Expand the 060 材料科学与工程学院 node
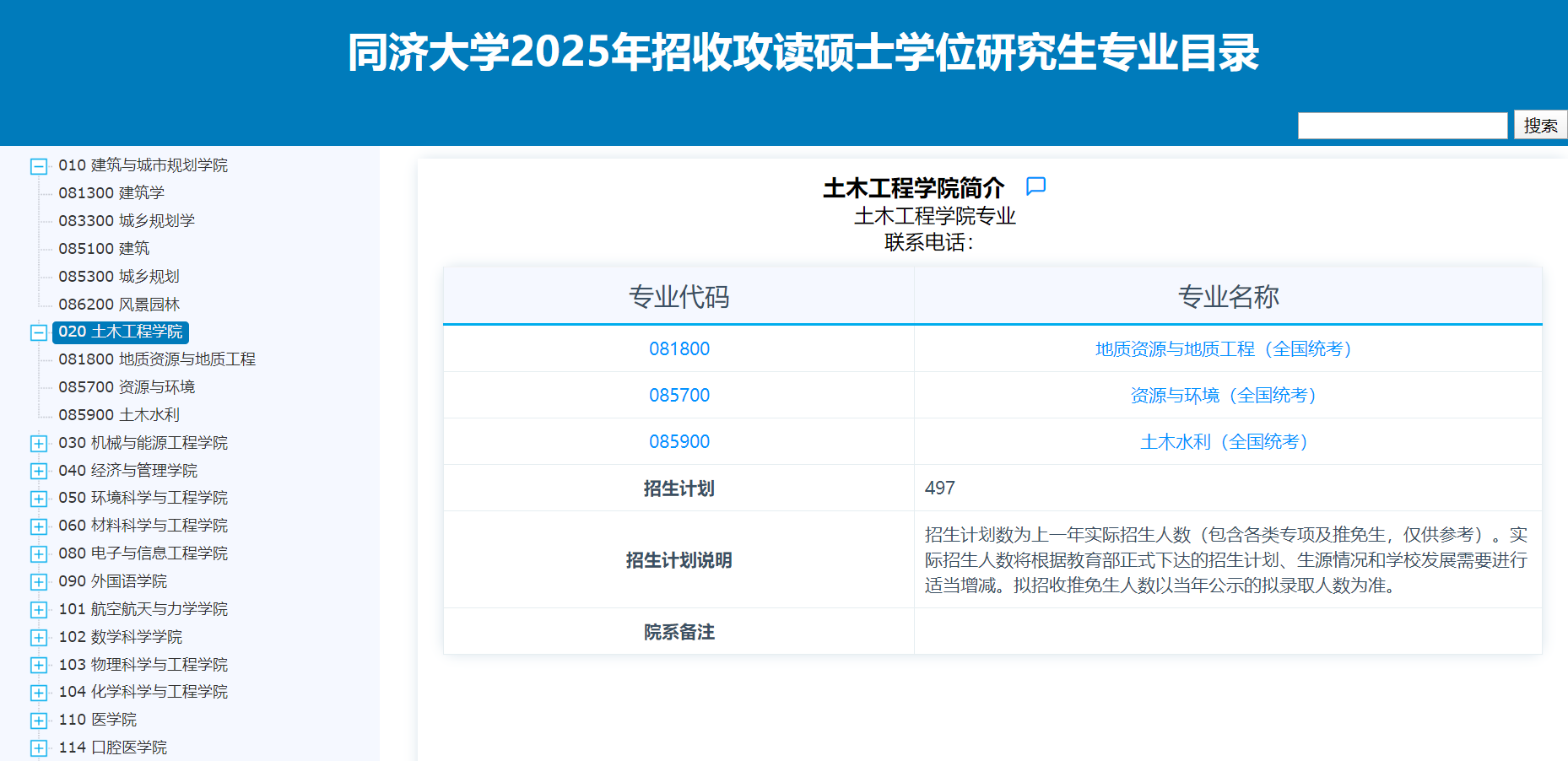Screen dimensions: 1568x761 point(39,526)
